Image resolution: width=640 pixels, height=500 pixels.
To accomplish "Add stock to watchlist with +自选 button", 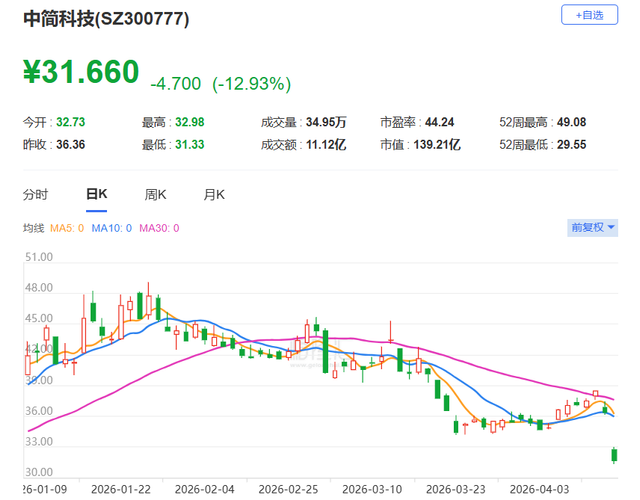I will (x=589, y=15).
